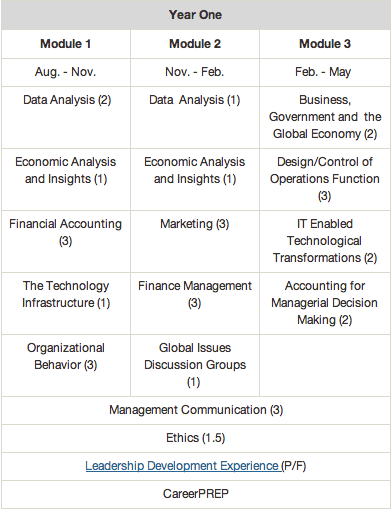Select the Module 2 column header
Screen dimensions: 392x509
pyautogui.click(x=195, y=44)
